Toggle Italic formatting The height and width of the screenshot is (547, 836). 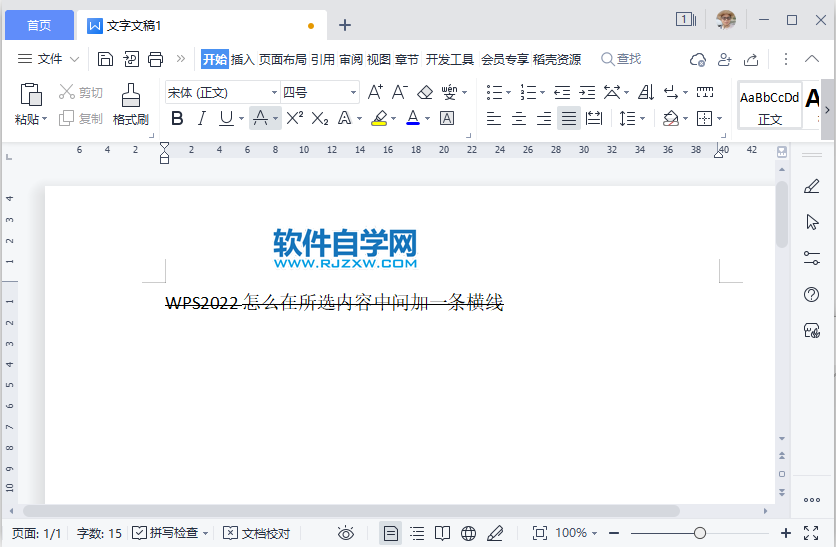point(202,118)
